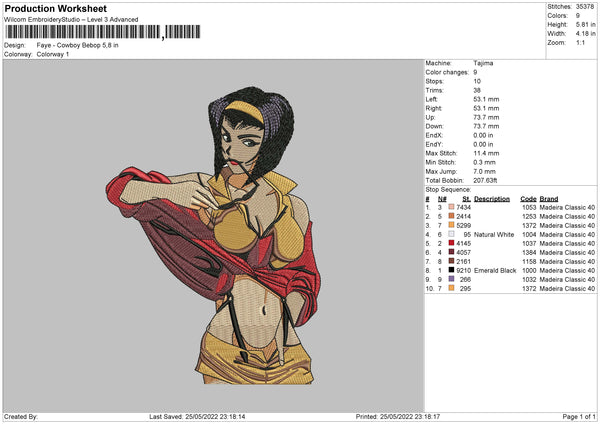Click the 'EndX:' label
Image resolution: width=600 pixels, height=424 pixels.
pyautogui.click(x=434, y=135)
